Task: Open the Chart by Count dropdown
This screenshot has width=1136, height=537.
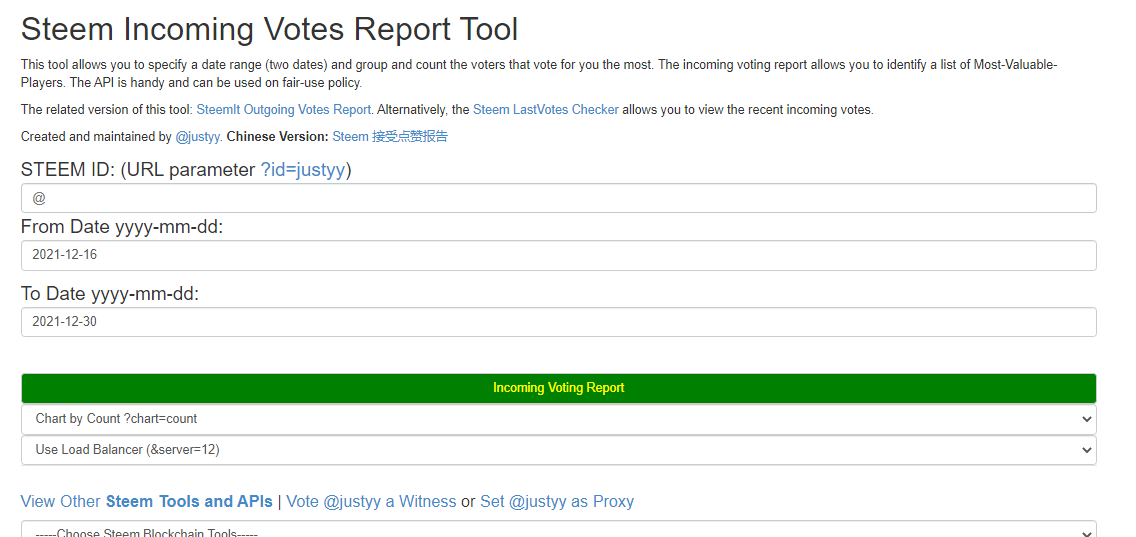Action: [x=559, y=419]
